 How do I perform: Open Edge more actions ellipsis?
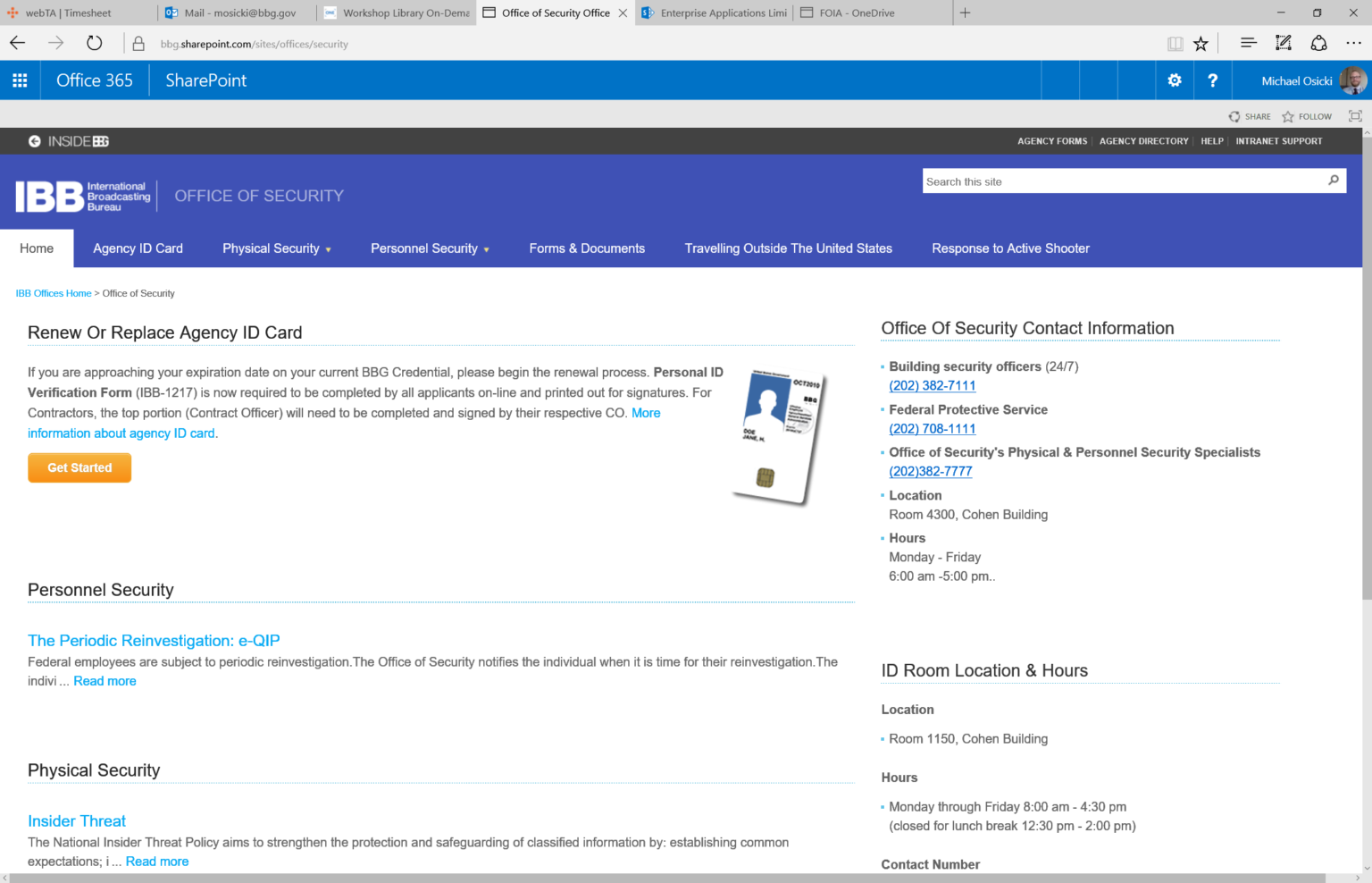click(1354, 43)
